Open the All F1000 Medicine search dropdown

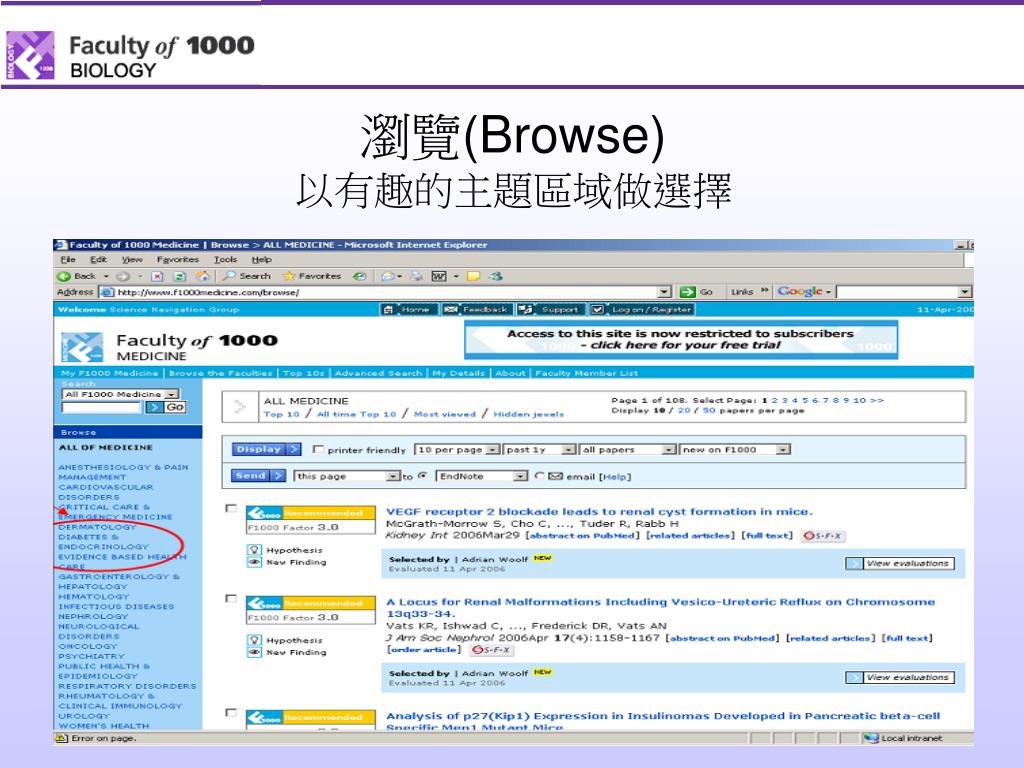[x=121, y=394]
